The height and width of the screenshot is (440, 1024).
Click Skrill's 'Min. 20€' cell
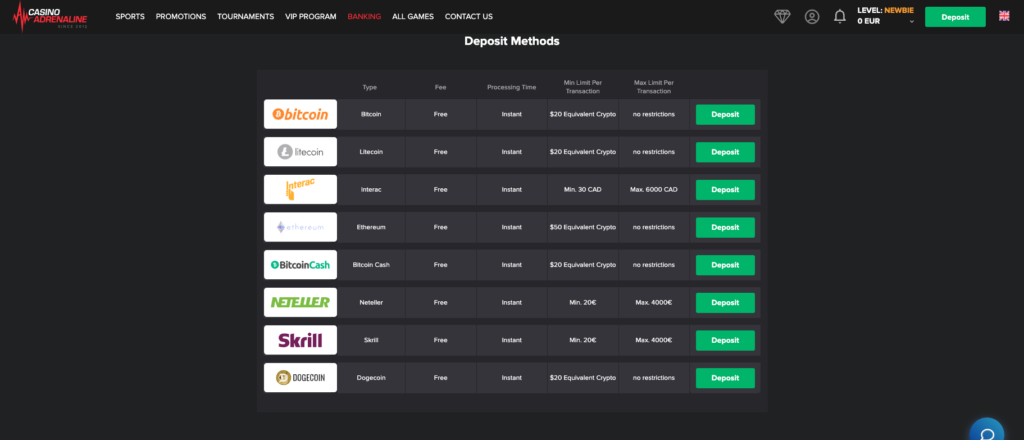(x=583, y=340)
